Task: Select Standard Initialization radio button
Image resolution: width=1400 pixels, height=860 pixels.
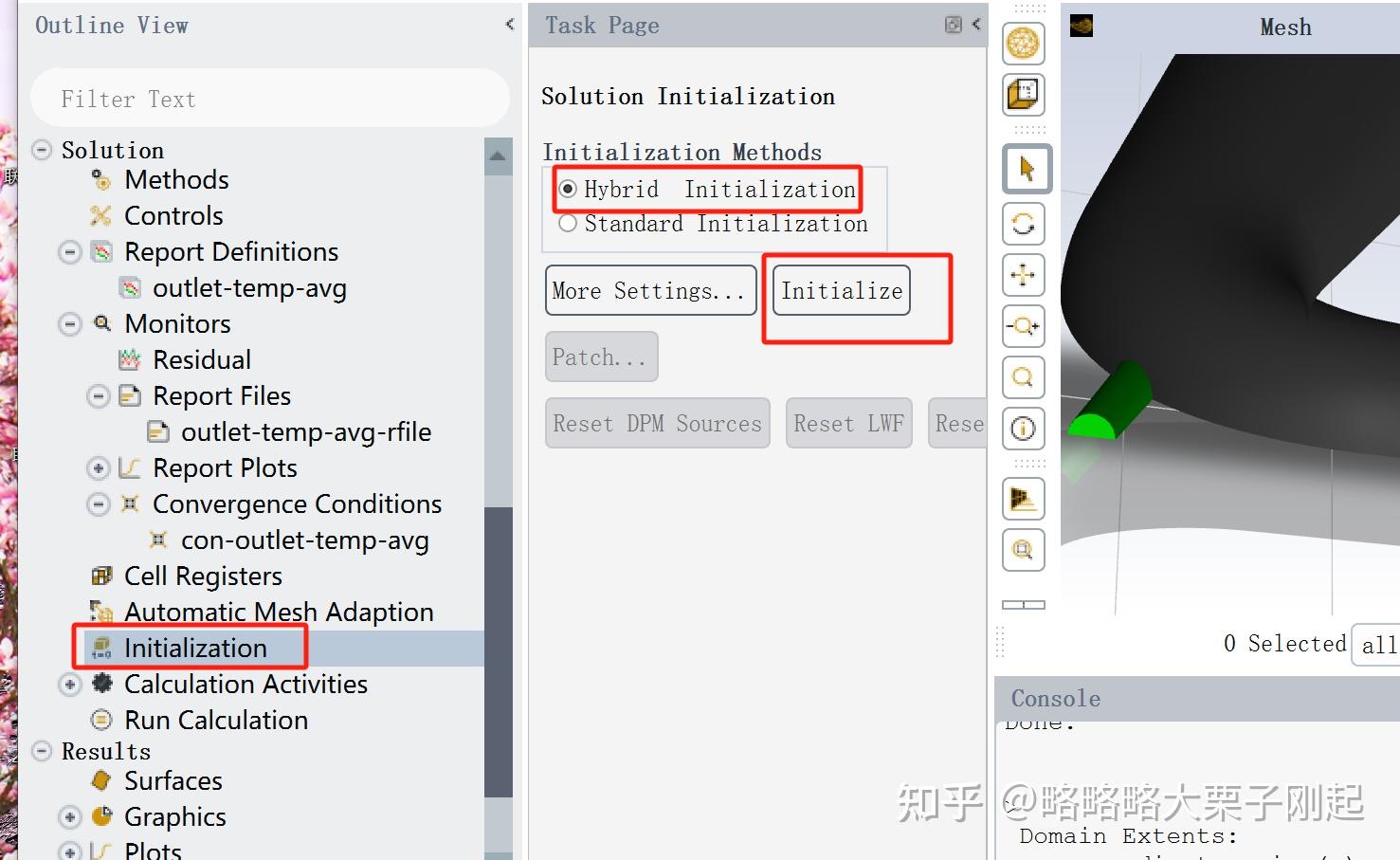Action: [x=568, y=224]
